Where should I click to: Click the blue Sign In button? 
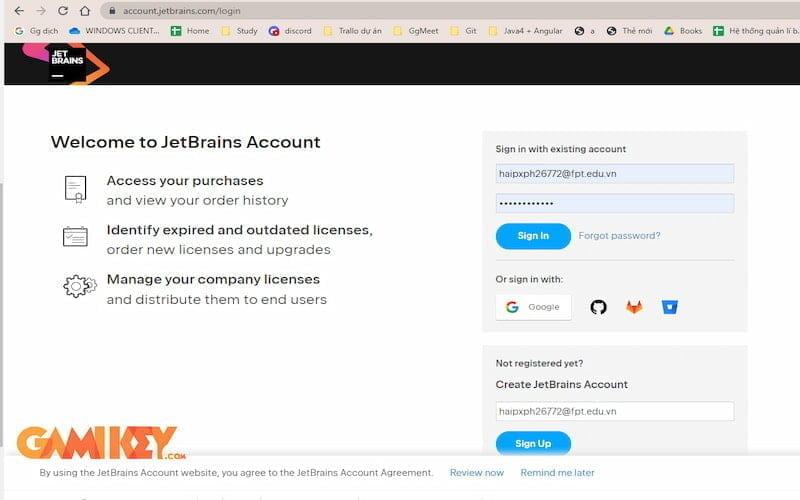coord(533,236)
